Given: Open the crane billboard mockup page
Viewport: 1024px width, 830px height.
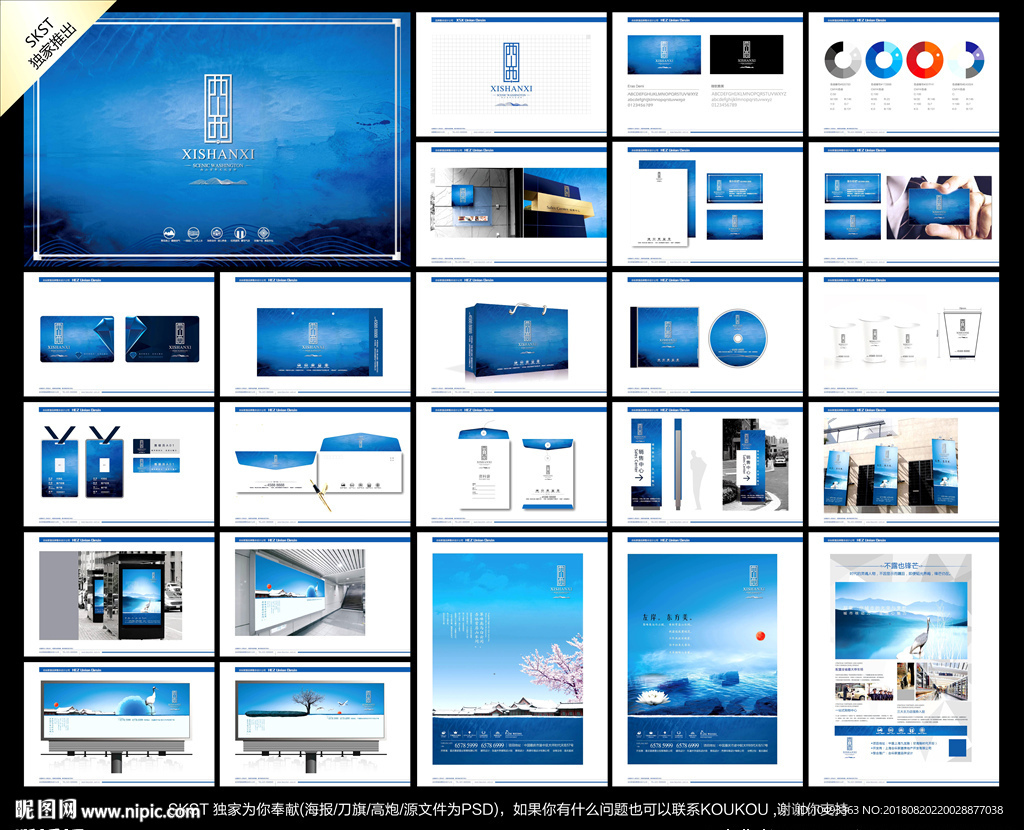Looking at the screenshot, I should (119, 725).
